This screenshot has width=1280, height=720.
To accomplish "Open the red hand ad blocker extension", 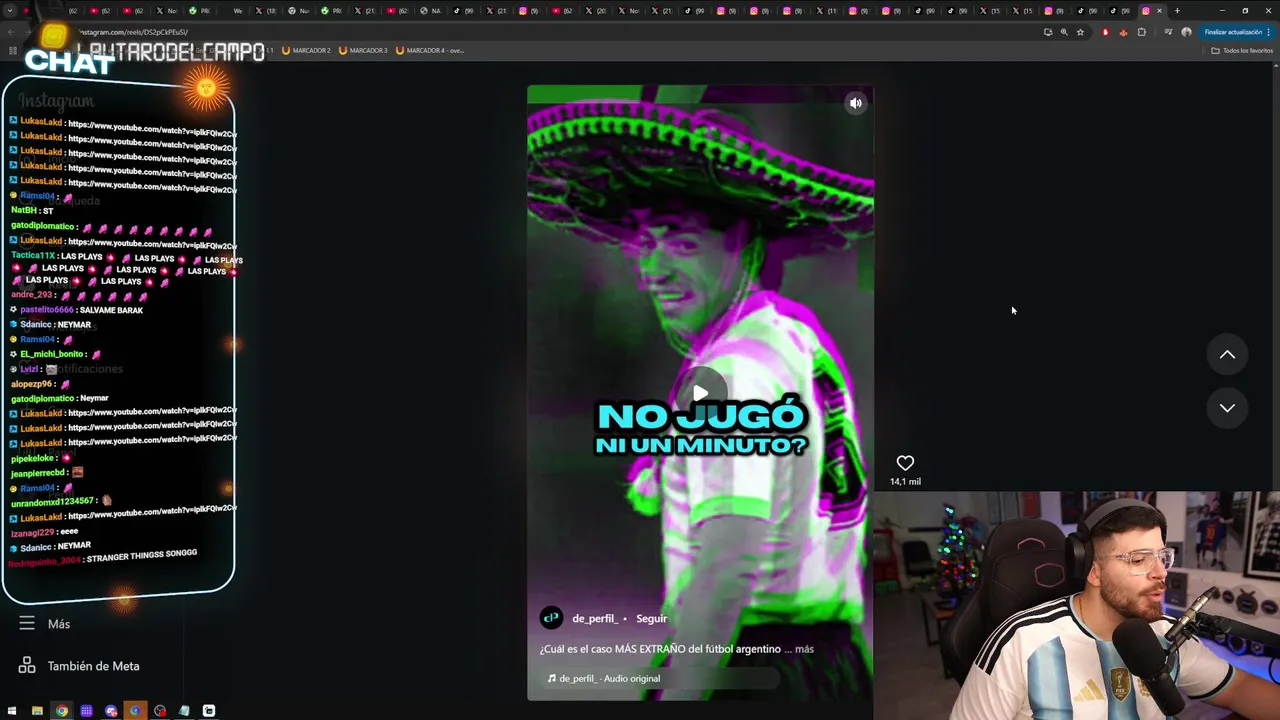I will 1105,32.
